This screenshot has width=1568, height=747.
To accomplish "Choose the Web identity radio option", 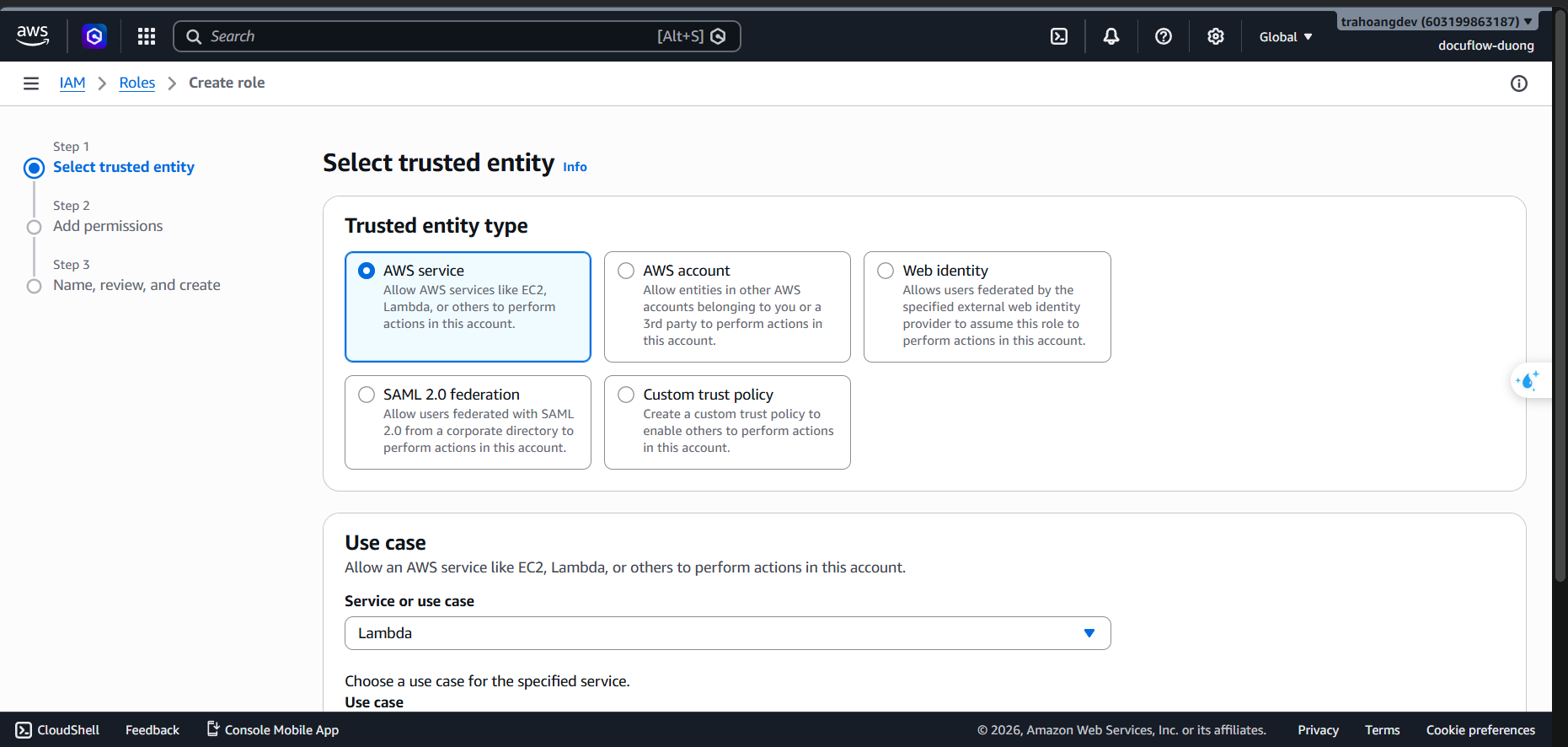I will [x=886, y=271].
